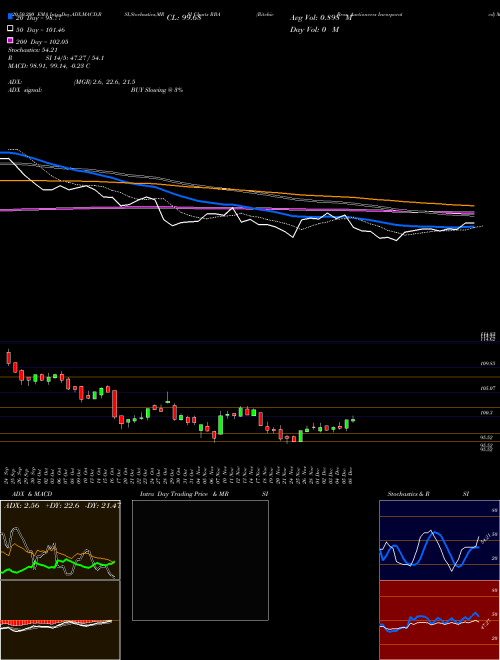Click the 'CL: 99.68' closing price label
This screenshot has height=660, width=500.
(x=184, y=18)
